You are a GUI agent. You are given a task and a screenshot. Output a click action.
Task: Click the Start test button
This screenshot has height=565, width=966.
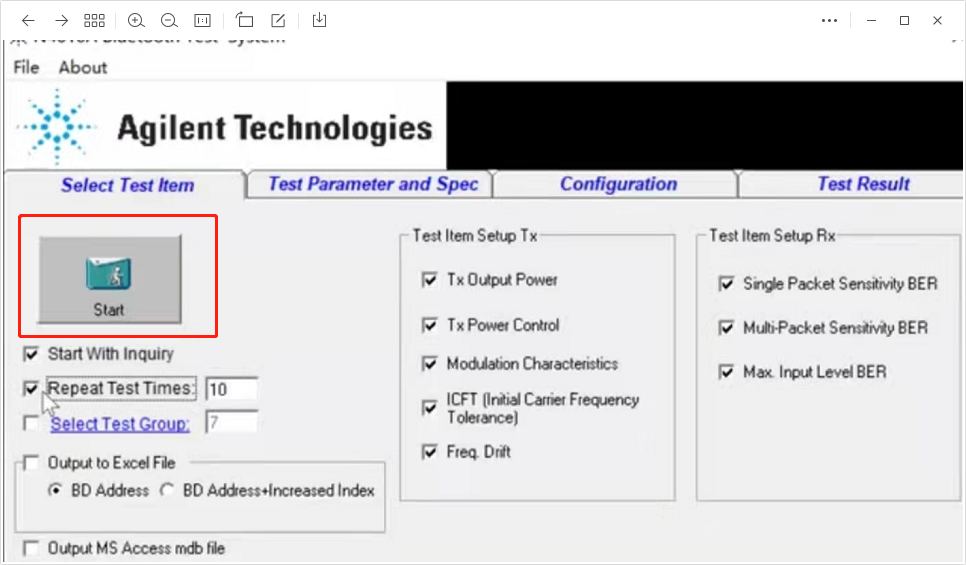110,278
